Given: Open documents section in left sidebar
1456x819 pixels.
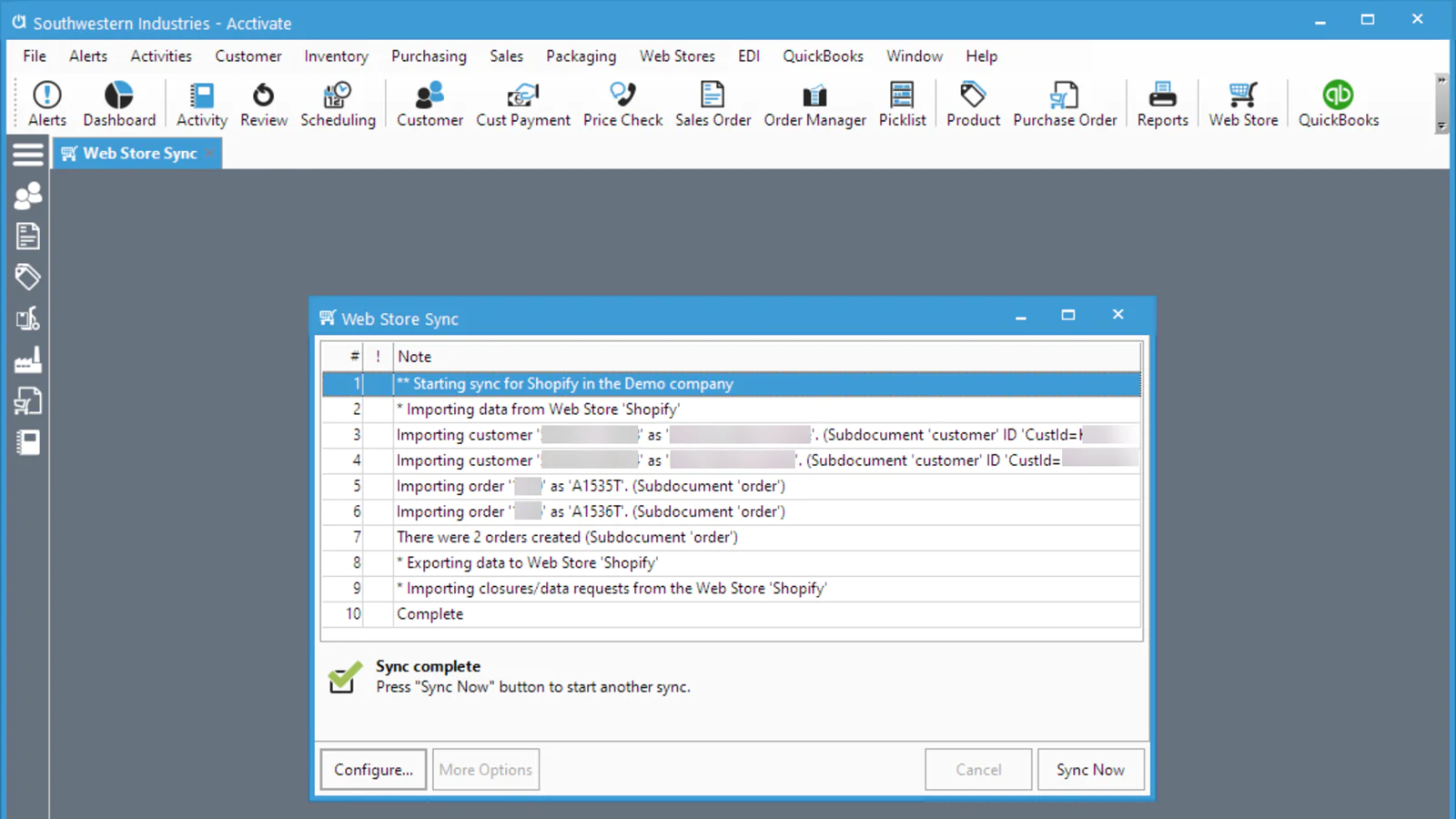Looking at the screenshot, I should [x=28, y=237].
